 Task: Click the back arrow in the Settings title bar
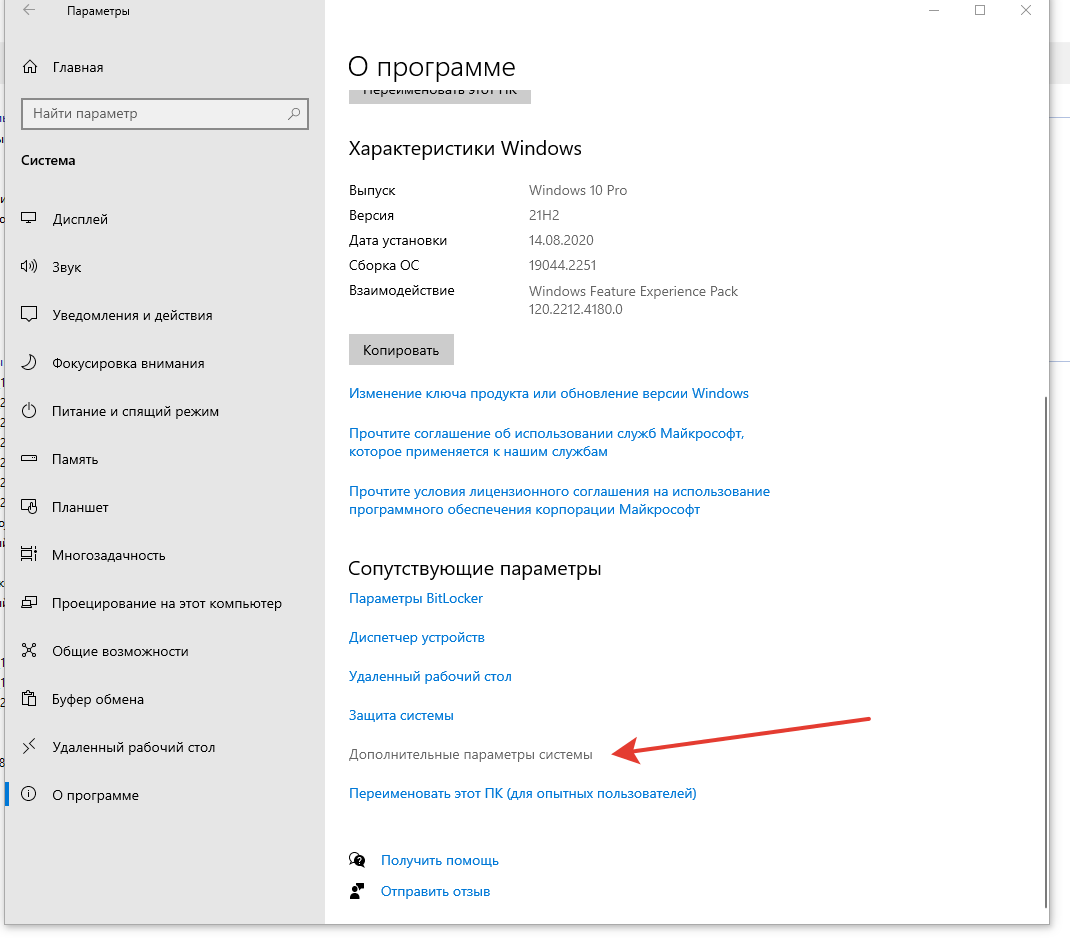[29, 10]
